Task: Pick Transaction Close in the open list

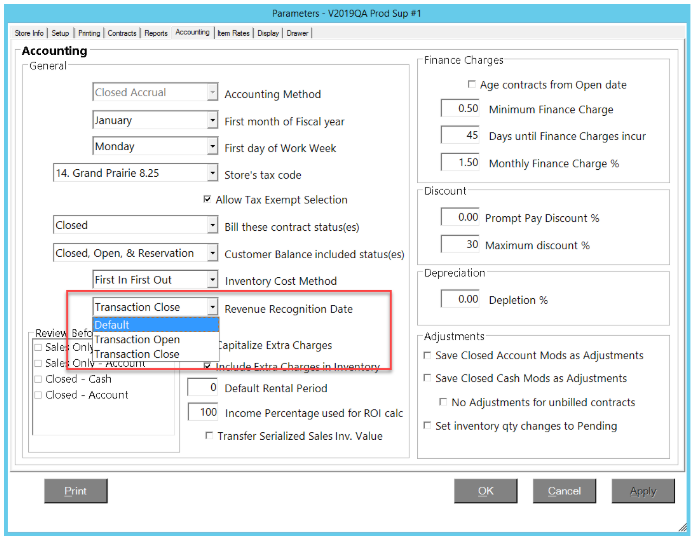Action: coord(137,354)
